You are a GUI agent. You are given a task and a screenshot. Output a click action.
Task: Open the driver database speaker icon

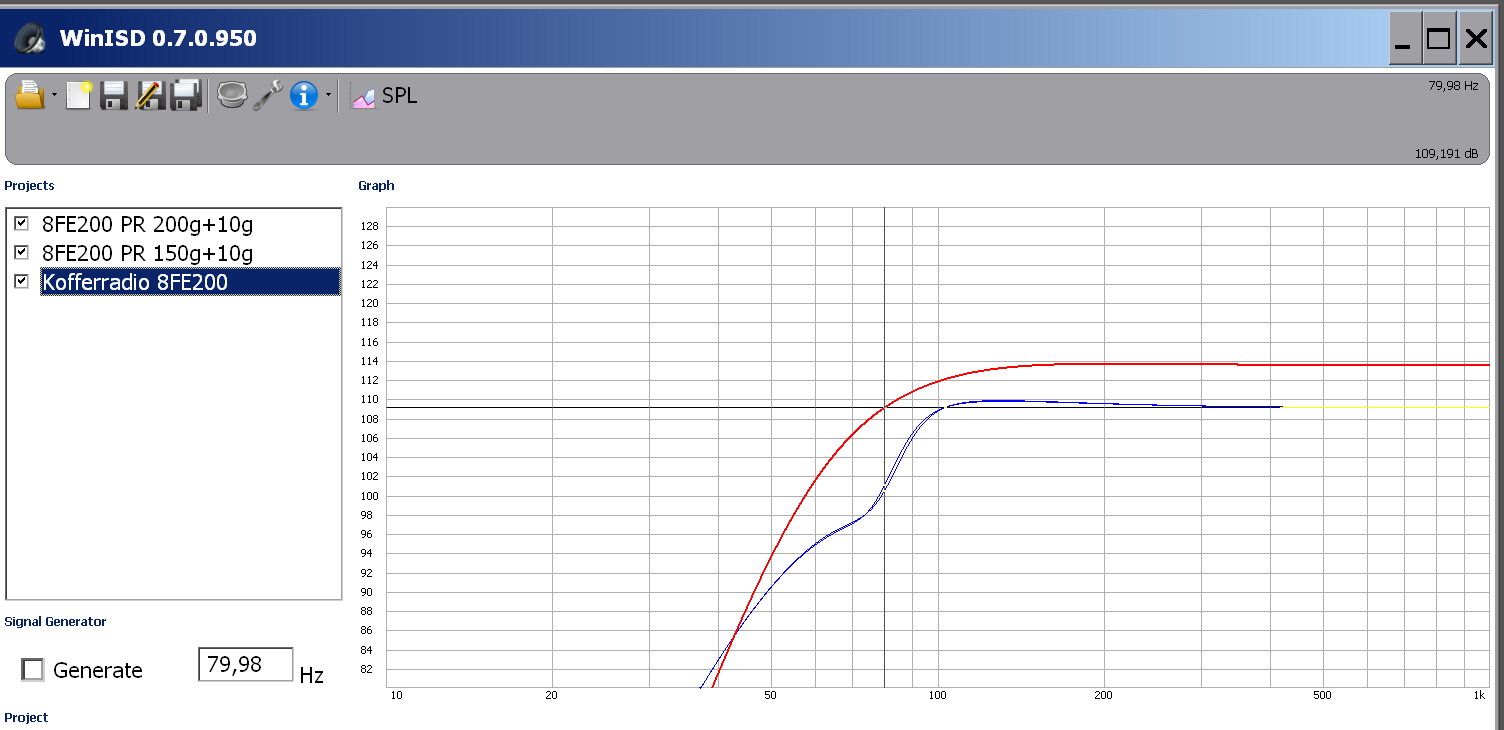pos(232,96)
